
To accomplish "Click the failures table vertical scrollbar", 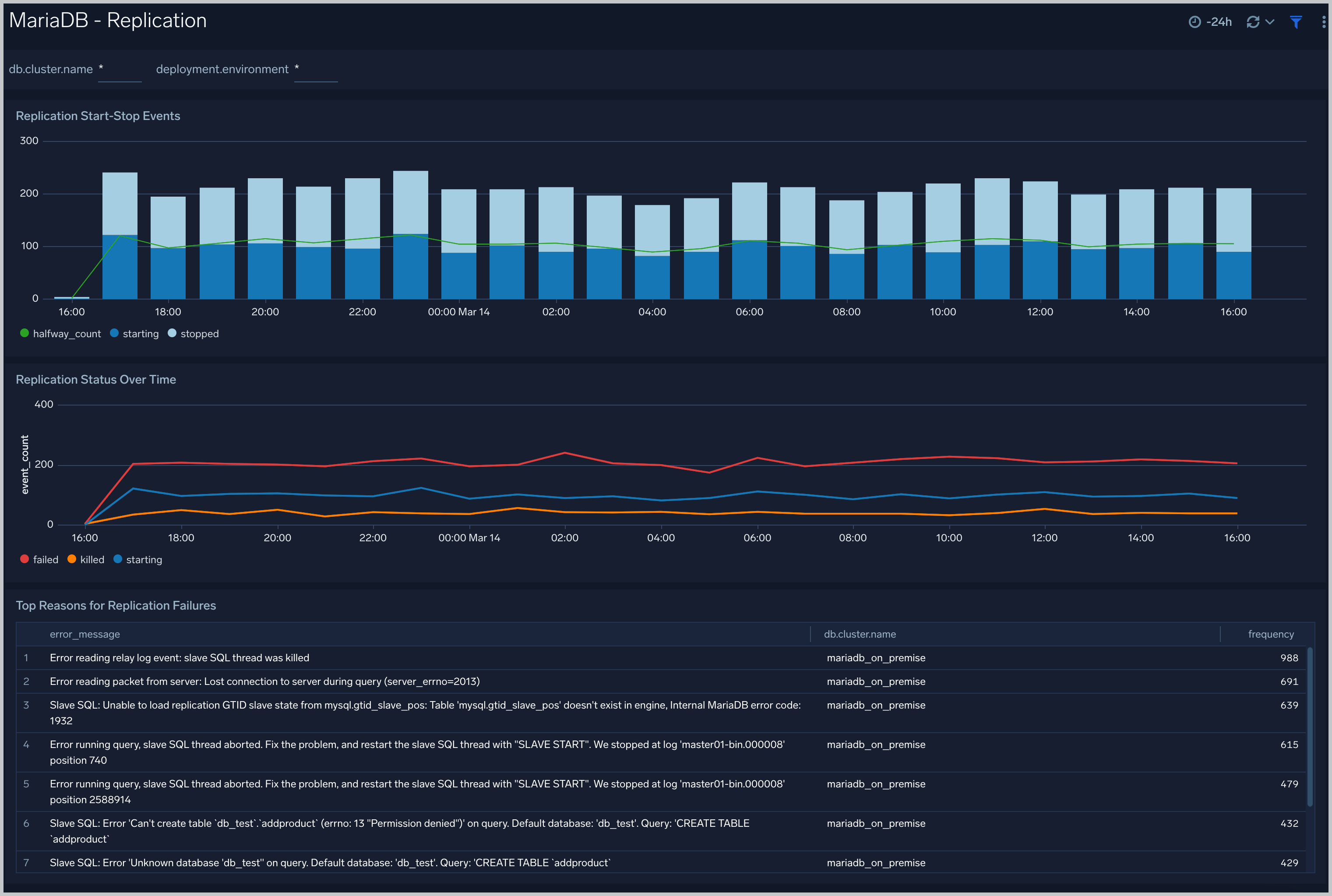I will 1310,727.
